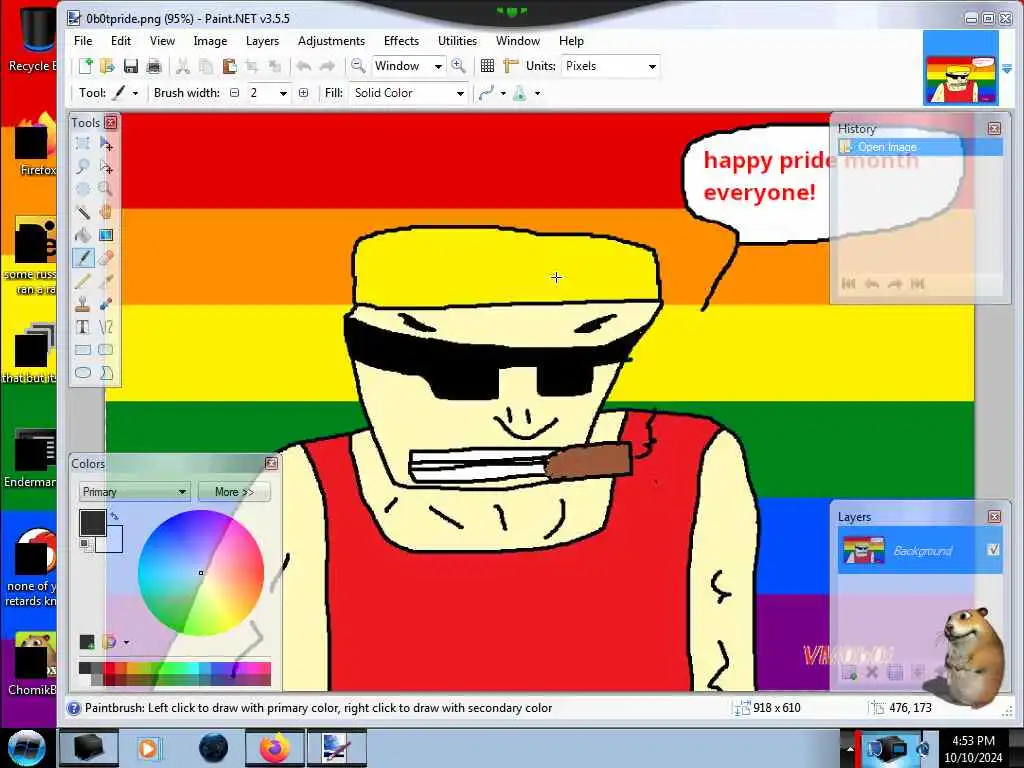Toggle the pixel grid display
This screenshot has height=768, width=1024.
[x=487, y=66]
